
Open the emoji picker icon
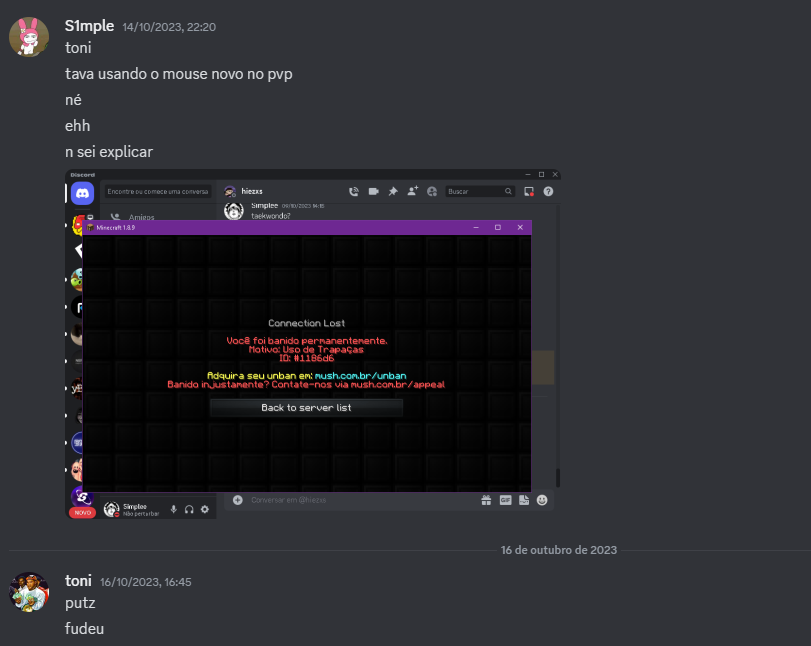tap(542, 500)
